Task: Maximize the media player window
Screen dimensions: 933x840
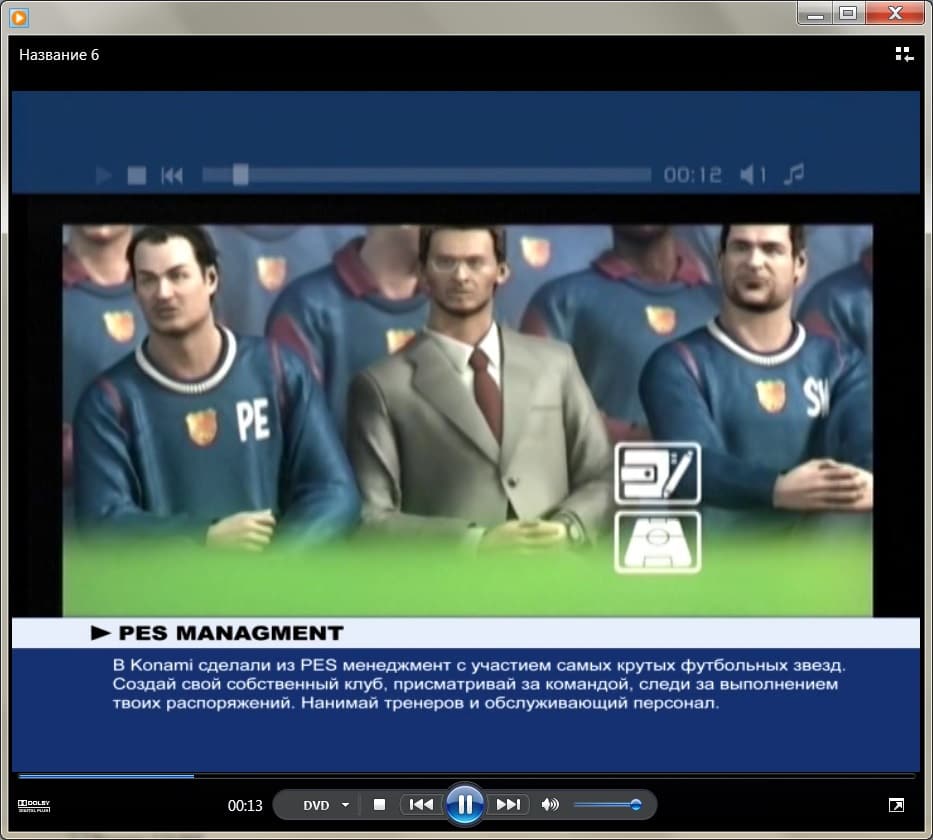Action: 848,13
